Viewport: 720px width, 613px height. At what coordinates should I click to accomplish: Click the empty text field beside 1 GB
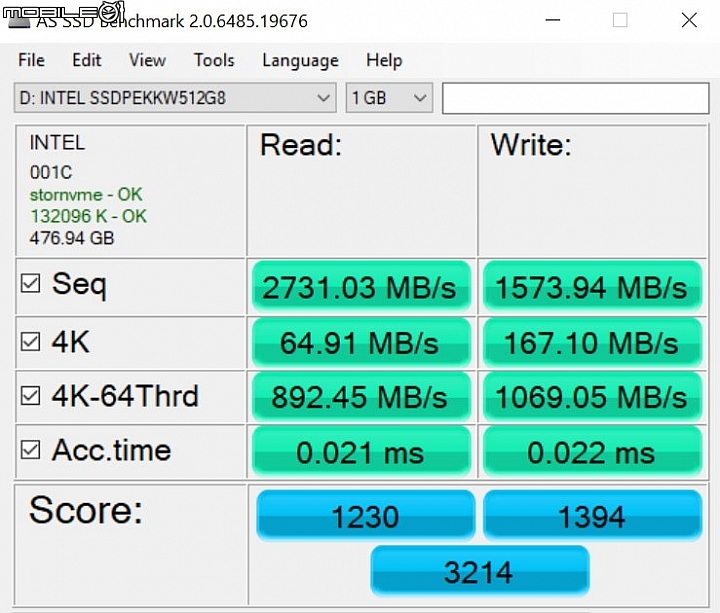click(575, 98)
